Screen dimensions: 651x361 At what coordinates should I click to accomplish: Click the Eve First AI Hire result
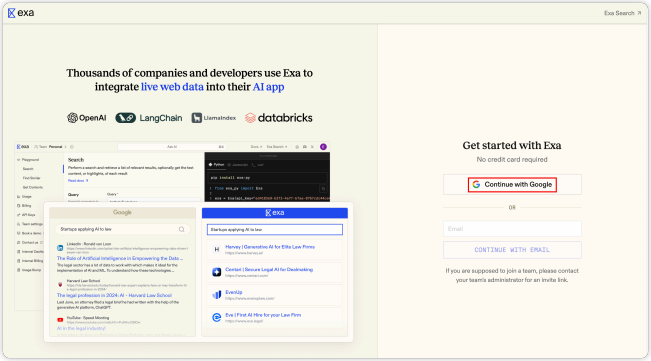[275, 317]
